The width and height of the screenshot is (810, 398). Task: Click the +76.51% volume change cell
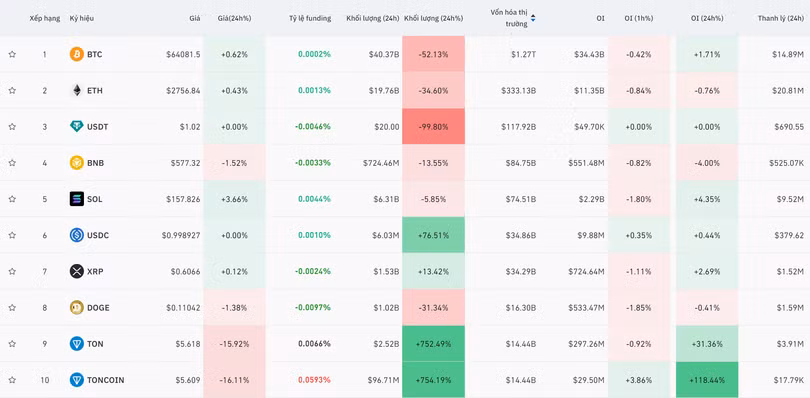(x=433, y=235)
